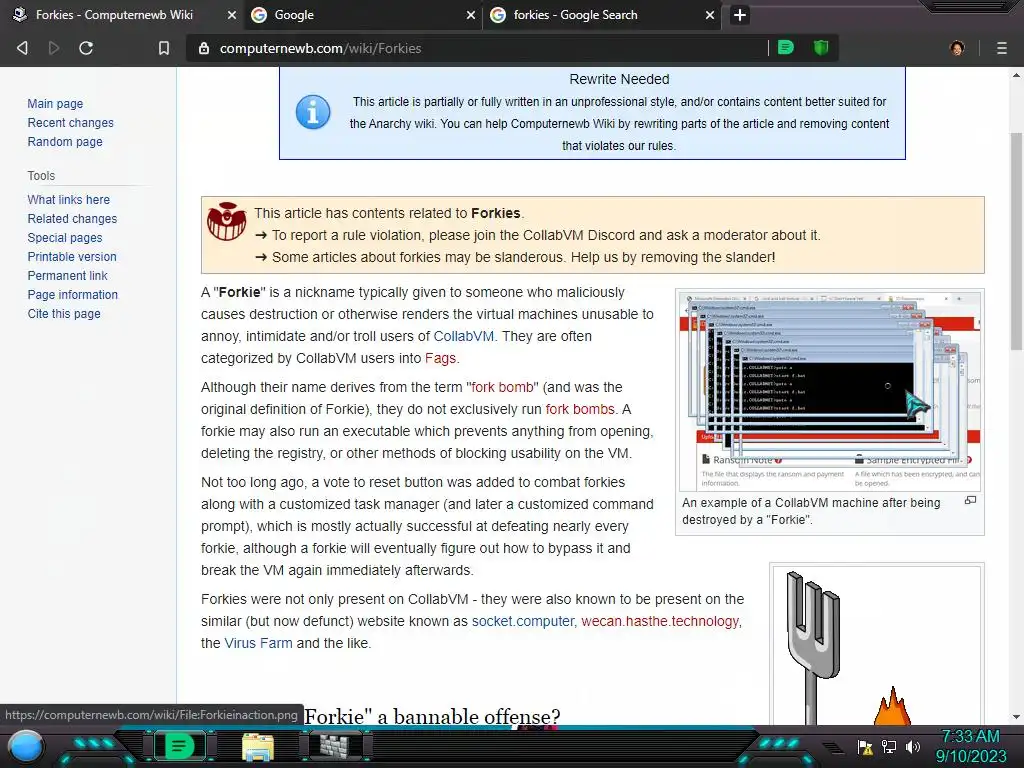Click the padlock site security icon
The image size is (1024, 768).
[204, 48]
